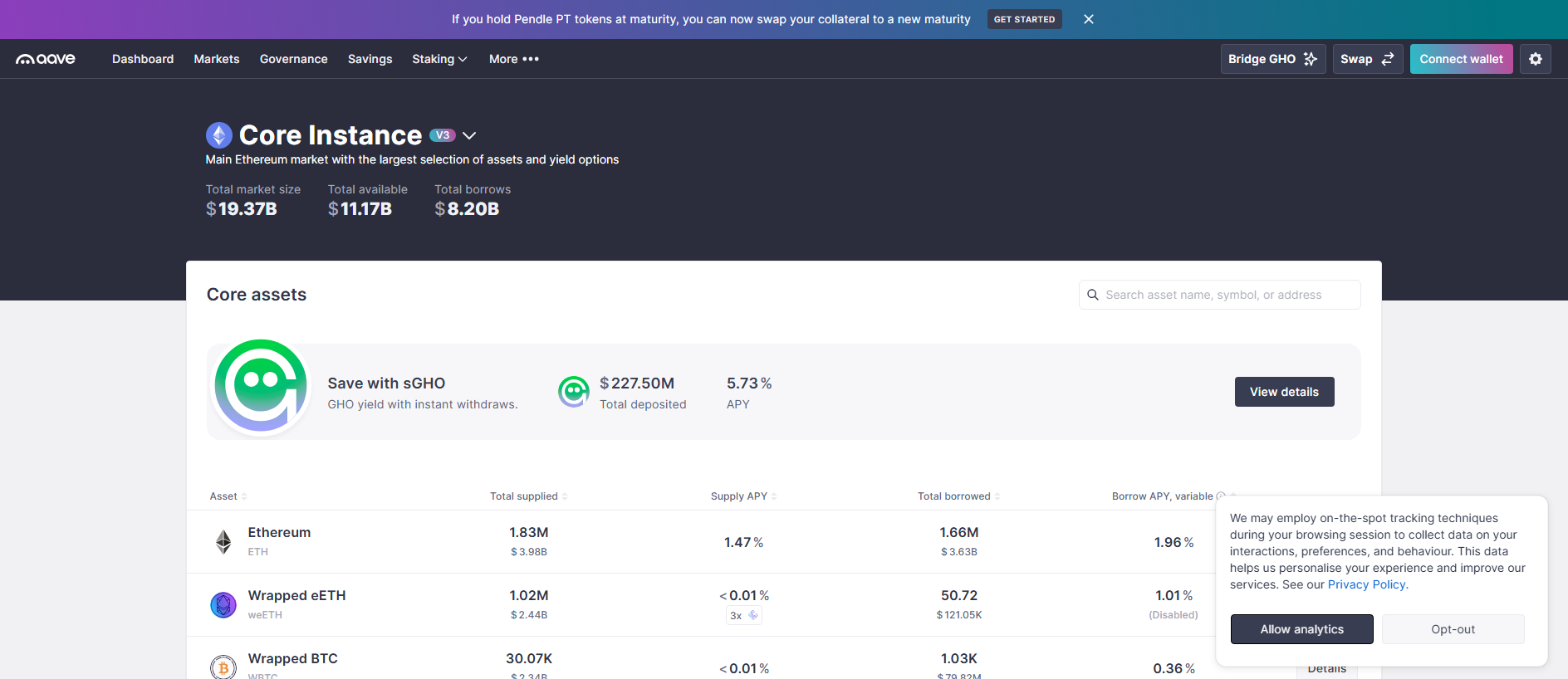Screen dimensions: 1568x679
Task: Click the $19.37B total market size value
Action: [242, 209]
